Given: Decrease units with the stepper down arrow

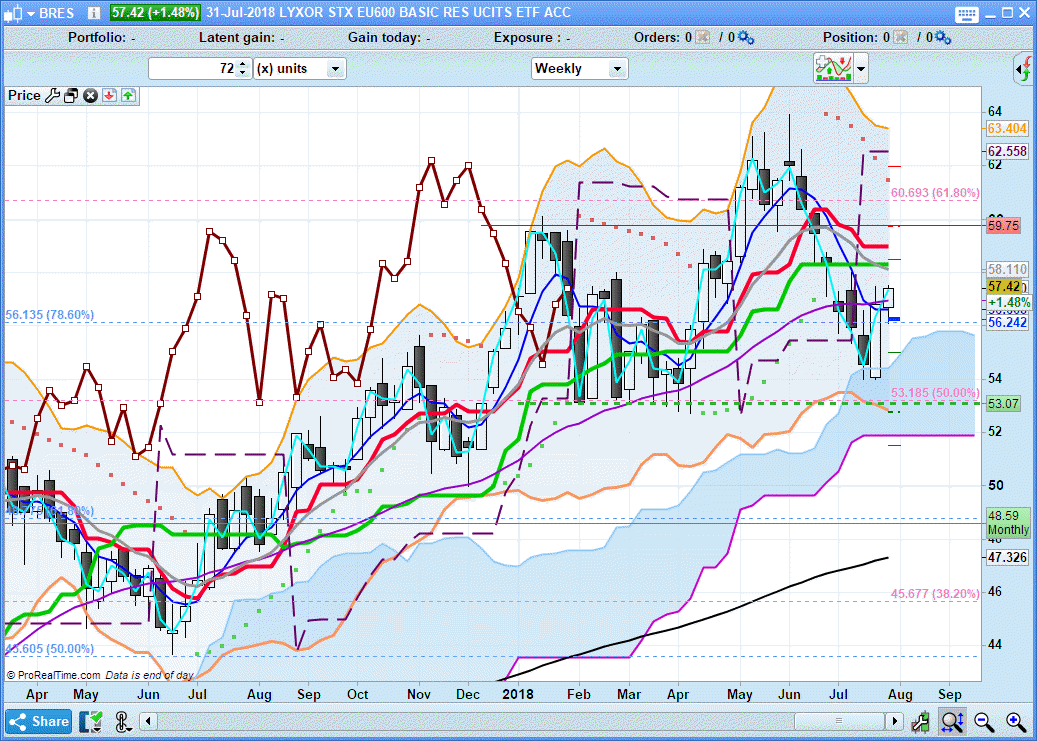Looking at the screenshot, I should tap(243, 73).
